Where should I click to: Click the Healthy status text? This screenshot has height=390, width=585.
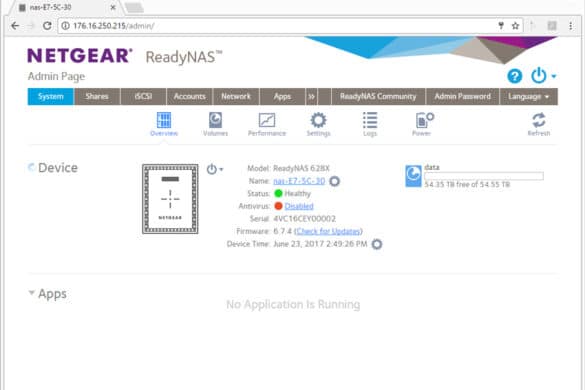coord(298,193)
